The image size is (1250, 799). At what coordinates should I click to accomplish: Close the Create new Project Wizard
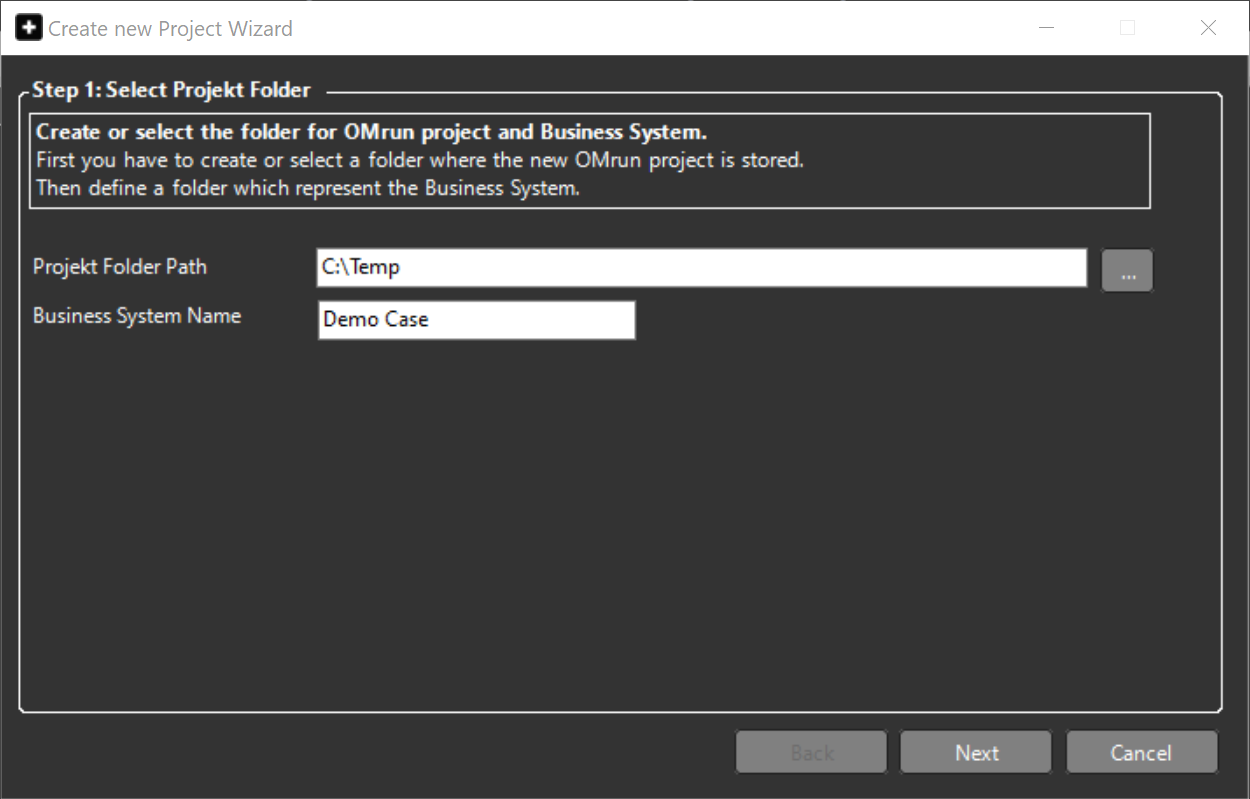coord(1208,27)
